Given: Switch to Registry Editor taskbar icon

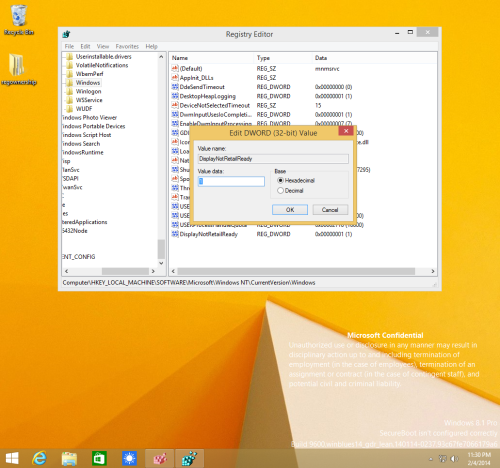Looking at the screenshot, I should [x=189, y=459].
